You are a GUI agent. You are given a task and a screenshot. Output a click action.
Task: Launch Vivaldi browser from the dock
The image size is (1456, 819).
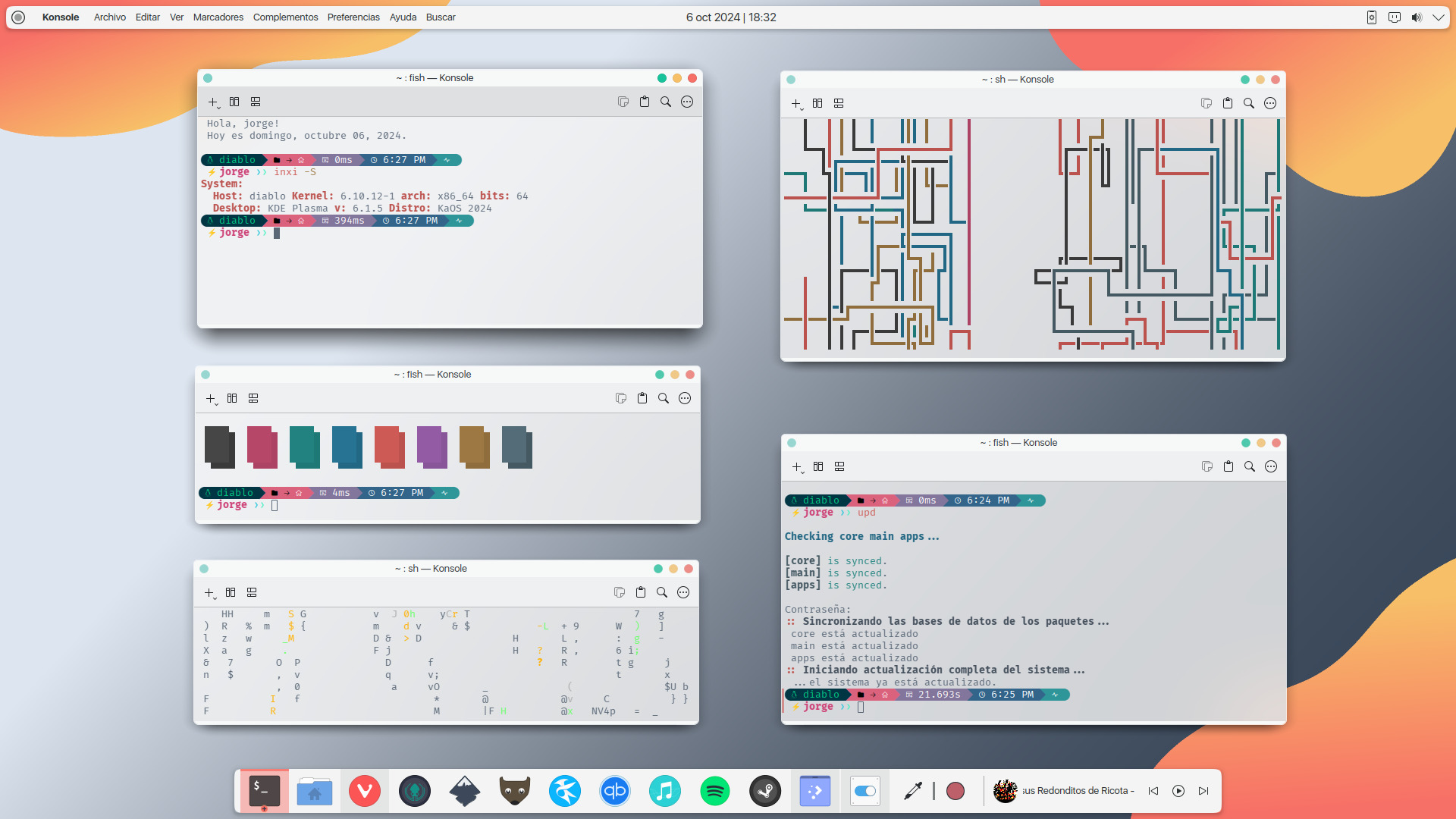tap(365, 791)
